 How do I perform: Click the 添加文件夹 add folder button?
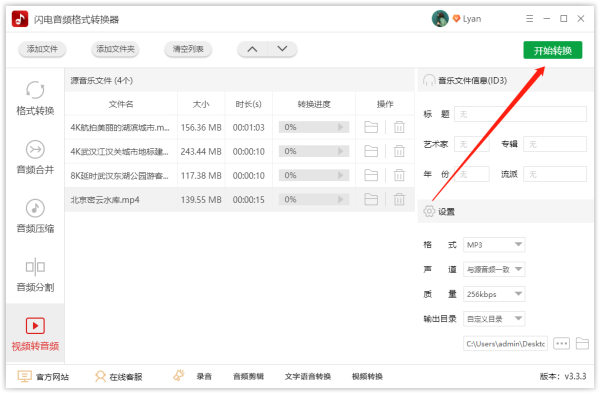(x=115, y=49)
